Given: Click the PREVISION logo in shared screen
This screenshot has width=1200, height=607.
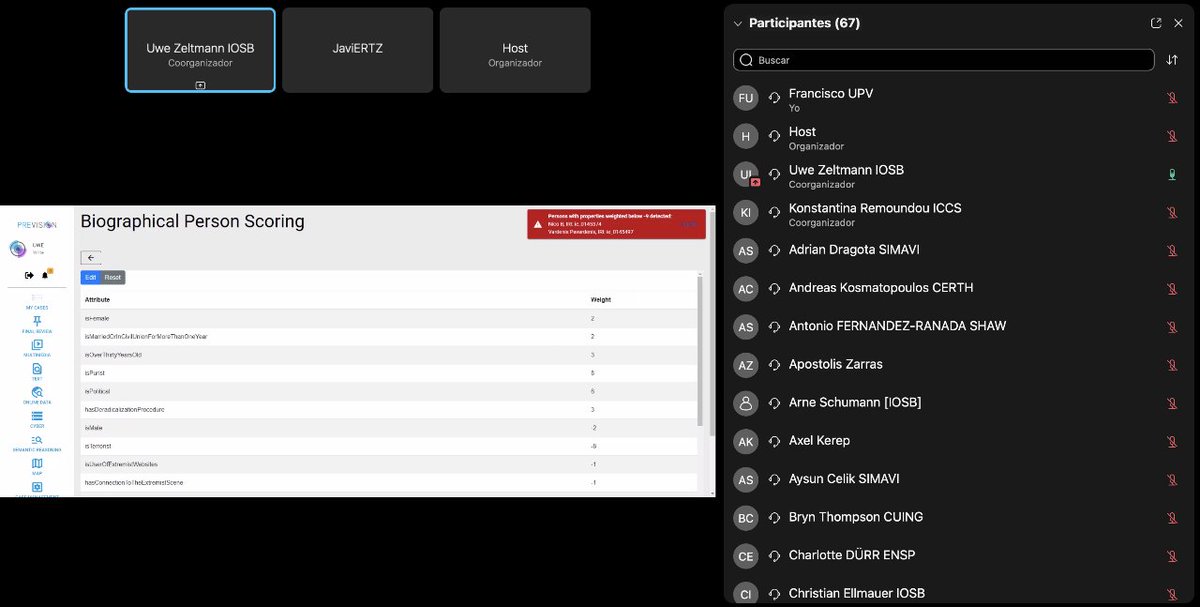Looking at the screenshot, I should tap(37, 225).
